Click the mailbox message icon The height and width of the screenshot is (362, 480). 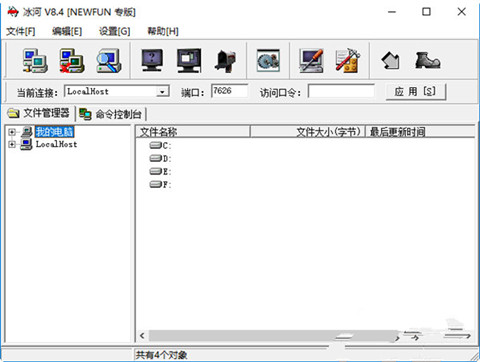[x=225, y=61]
